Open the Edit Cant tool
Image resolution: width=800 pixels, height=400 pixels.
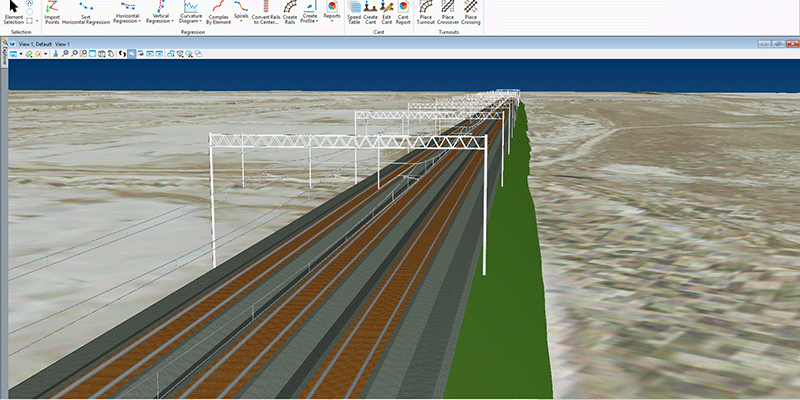coord(386,12)
